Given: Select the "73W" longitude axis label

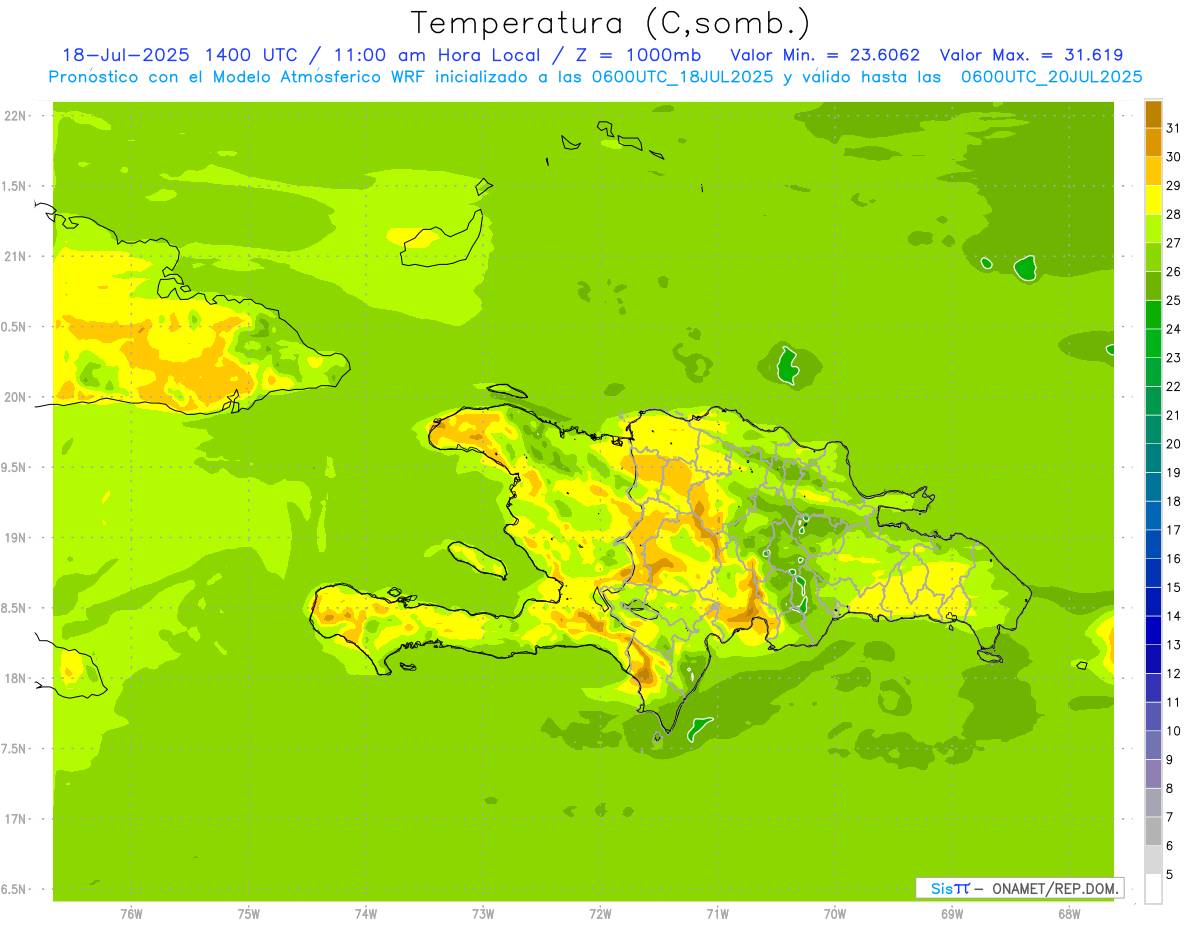Looking at the screenshot, I should 483,914.
